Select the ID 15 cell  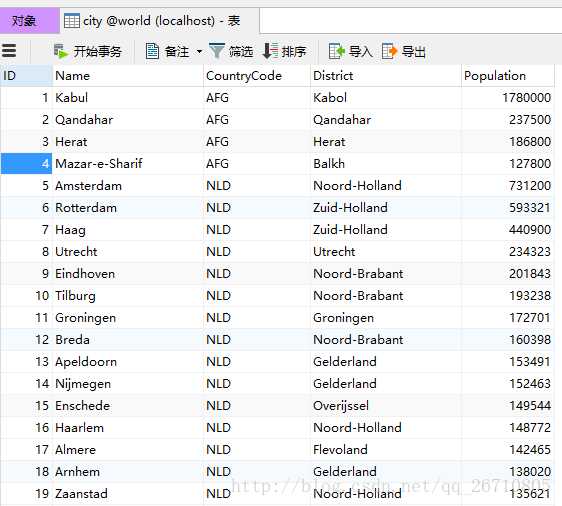pyautogui.click(x=26, y=406)
